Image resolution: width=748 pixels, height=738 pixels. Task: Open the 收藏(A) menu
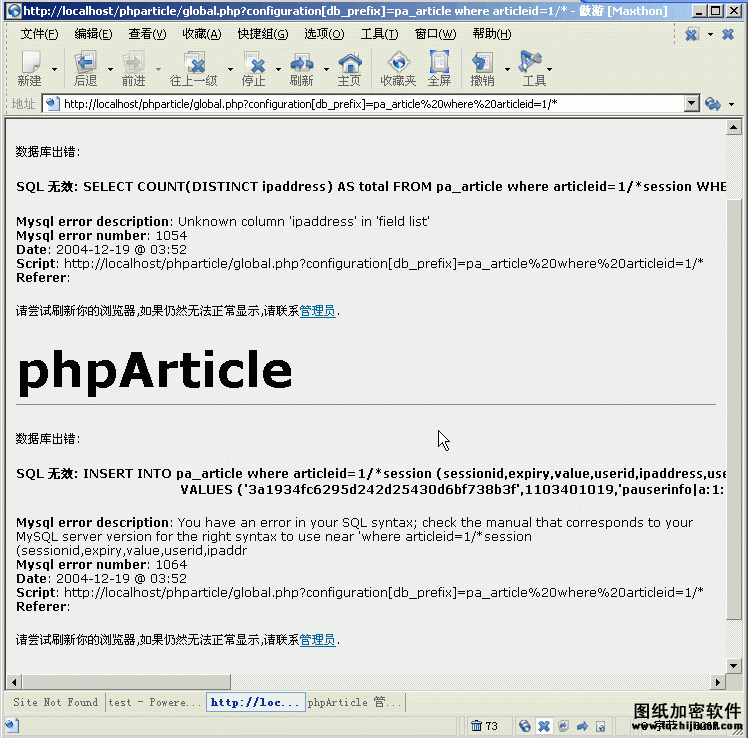pos(202,34)
